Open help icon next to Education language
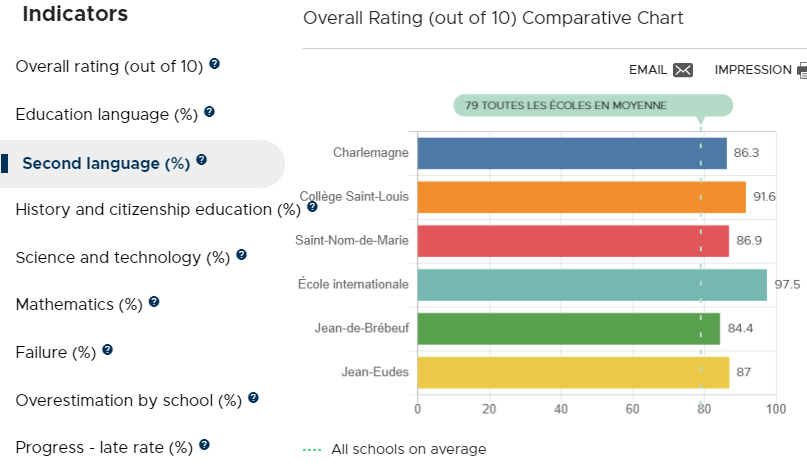 coord(209,112)
